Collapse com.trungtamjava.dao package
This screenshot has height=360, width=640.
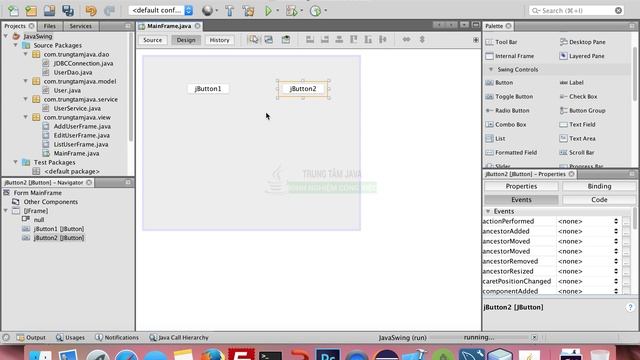coord(25,54)
